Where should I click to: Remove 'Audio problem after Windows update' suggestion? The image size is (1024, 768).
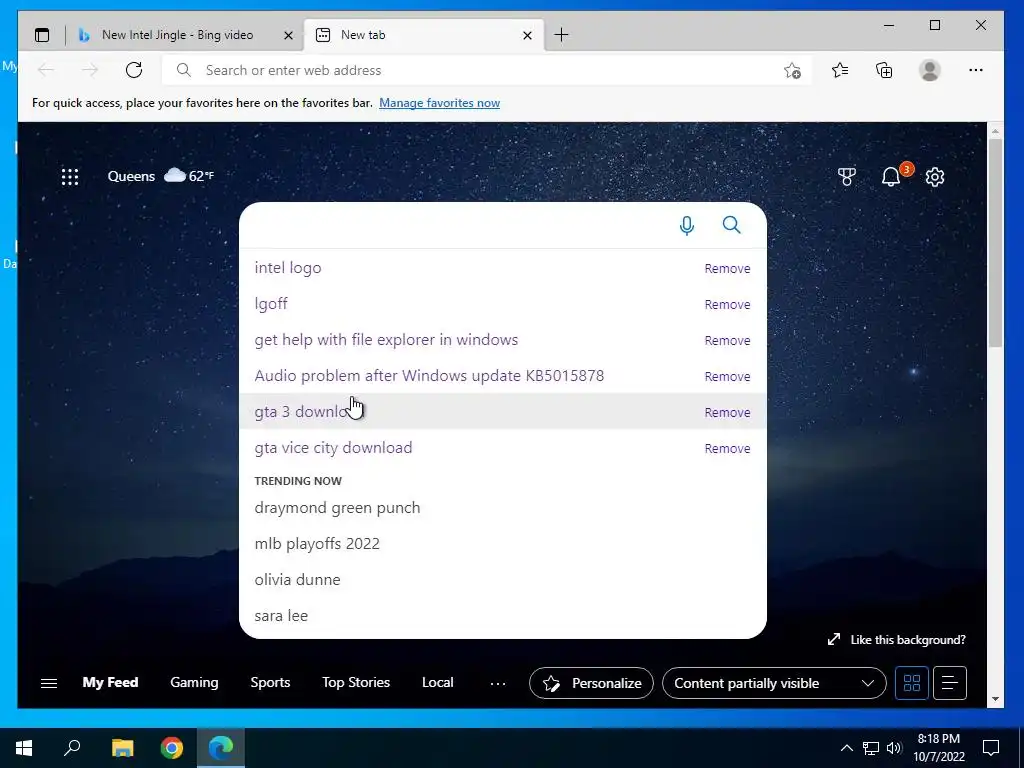coord(727,376)
